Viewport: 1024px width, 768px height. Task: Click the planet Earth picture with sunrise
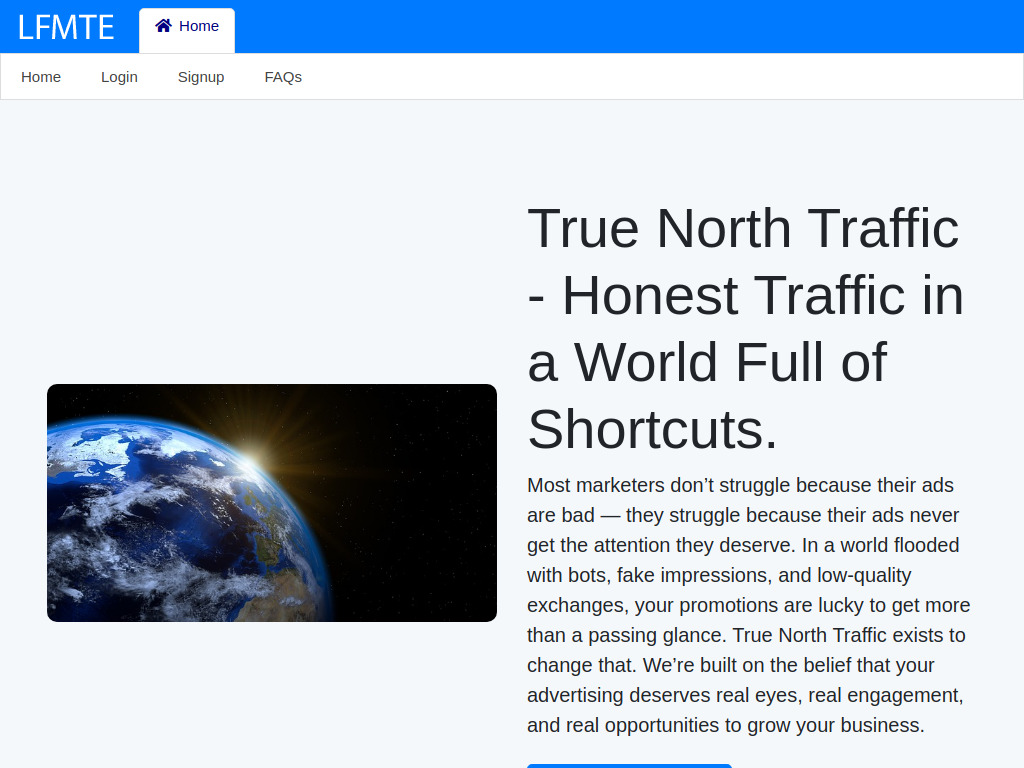click(271, 503)
